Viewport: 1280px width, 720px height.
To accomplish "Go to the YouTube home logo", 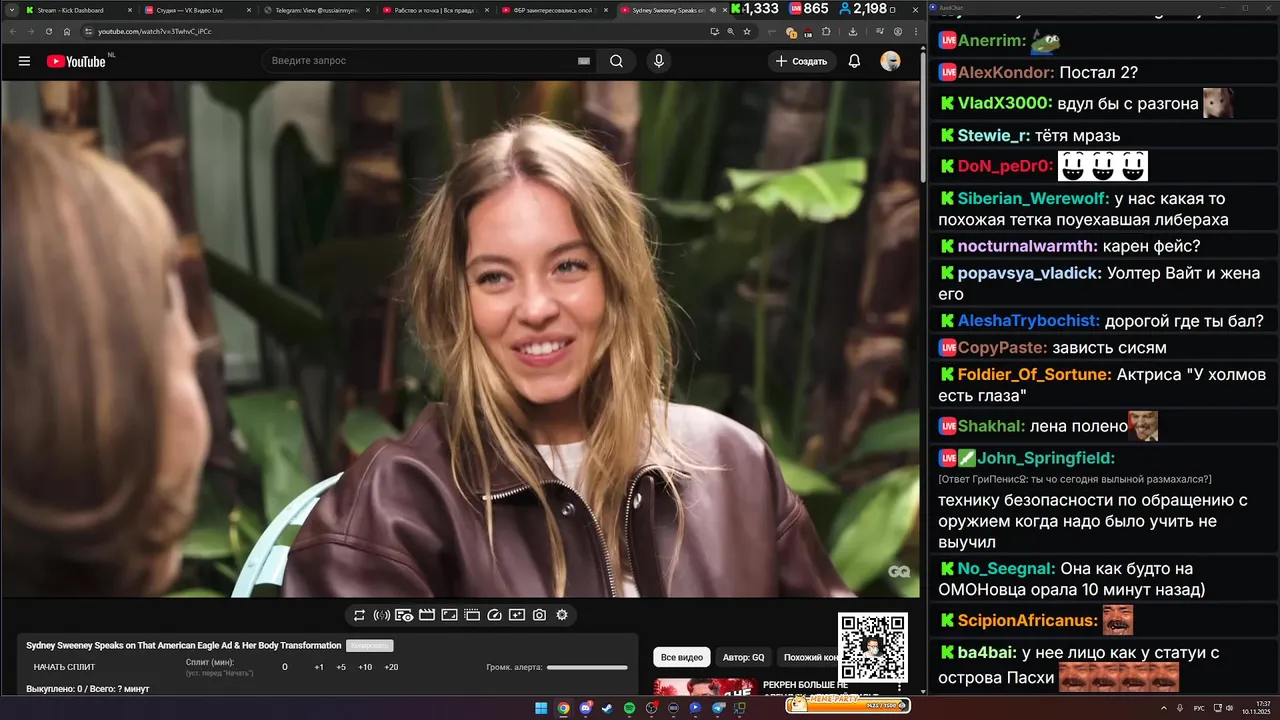I will tap(76, 61).
